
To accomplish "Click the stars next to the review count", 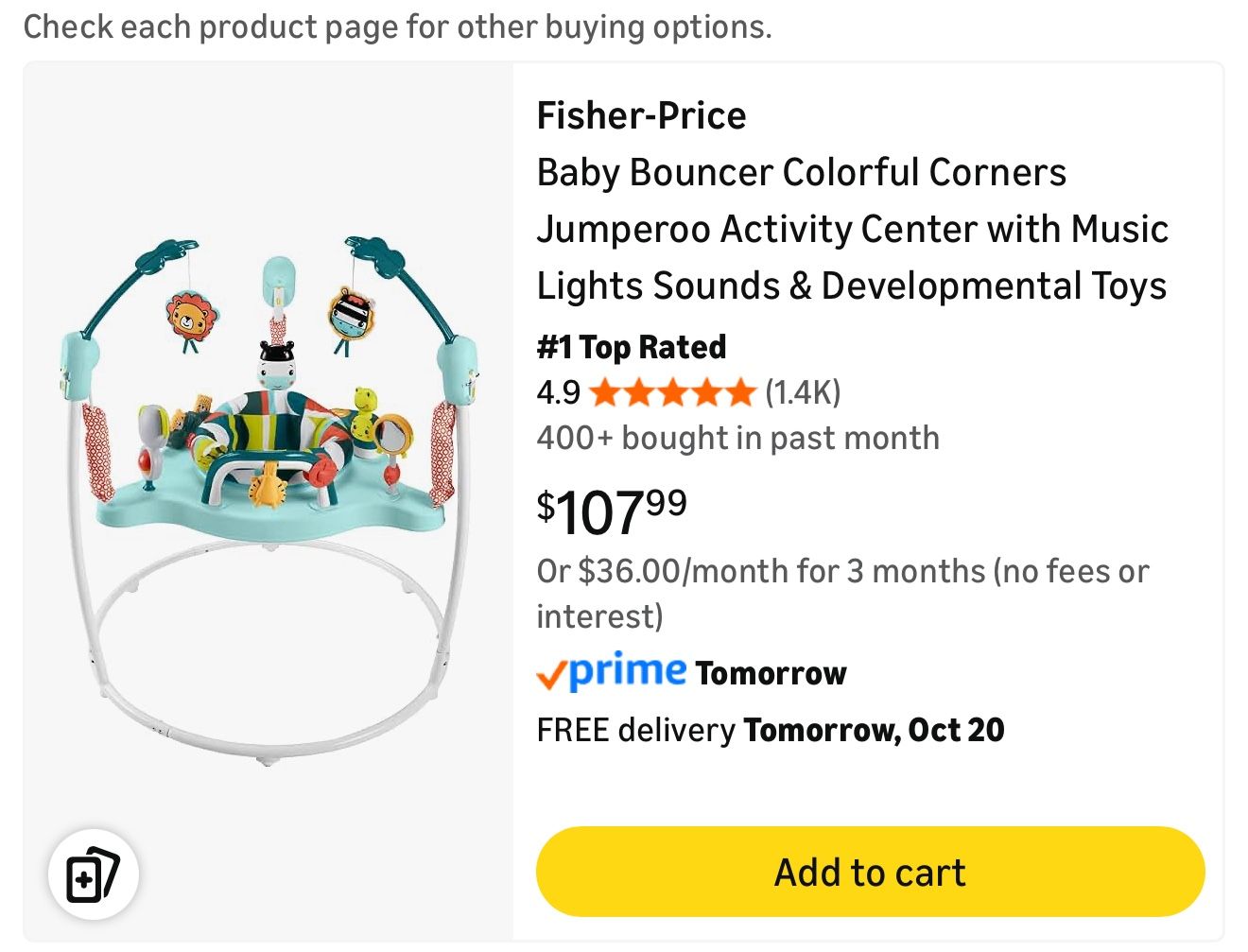I will [x=671, y=391].
